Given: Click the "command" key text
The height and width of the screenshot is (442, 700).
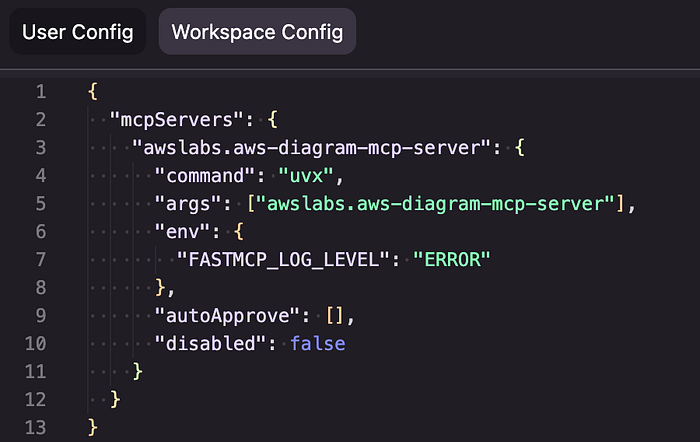Looking at the screenshot, I should click(x=205, y=175).
